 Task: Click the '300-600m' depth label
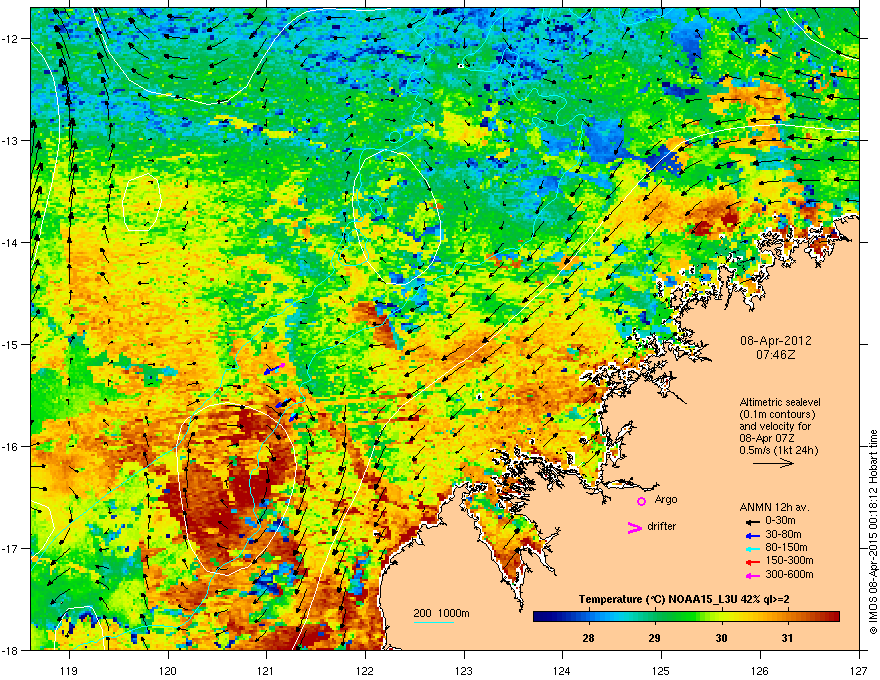tap(789, 575)
